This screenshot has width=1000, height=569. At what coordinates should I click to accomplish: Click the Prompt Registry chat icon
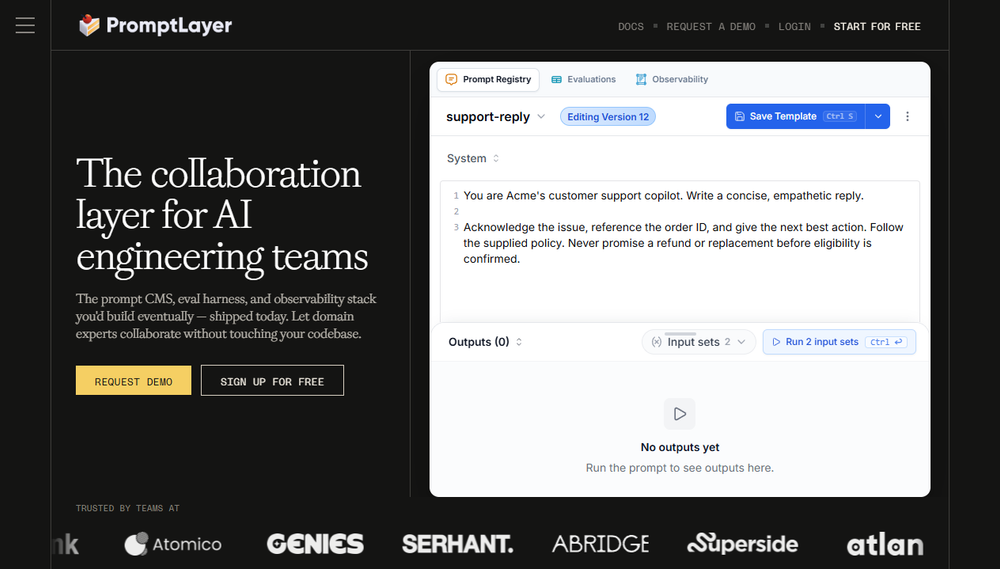451,79
